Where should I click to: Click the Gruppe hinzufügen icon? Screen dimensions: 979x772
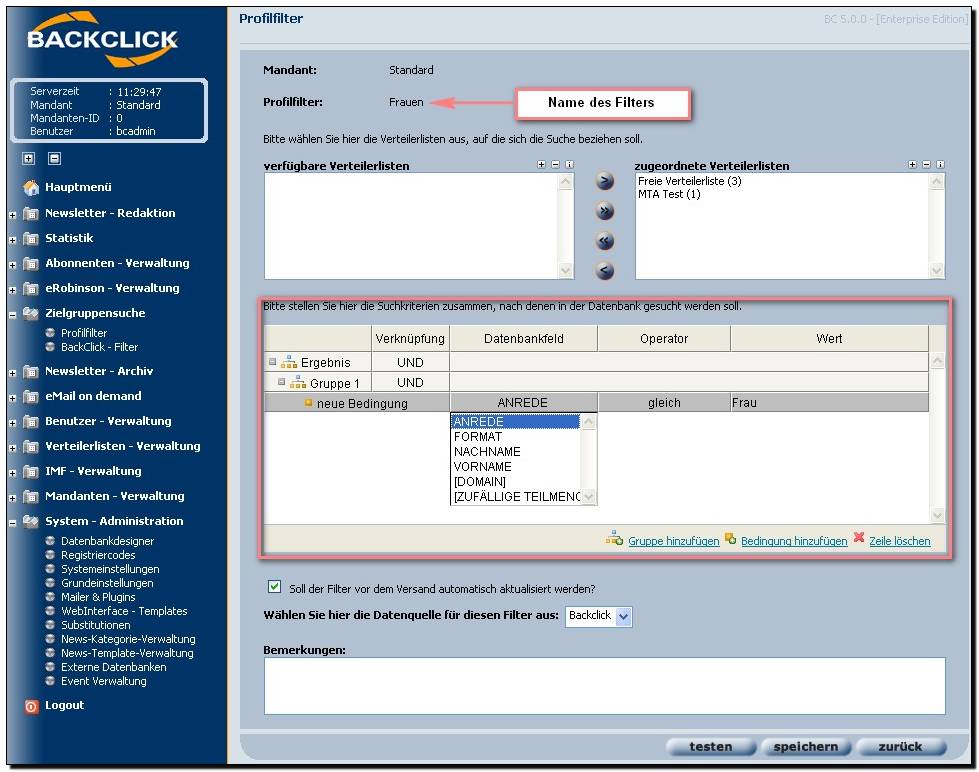614,538
